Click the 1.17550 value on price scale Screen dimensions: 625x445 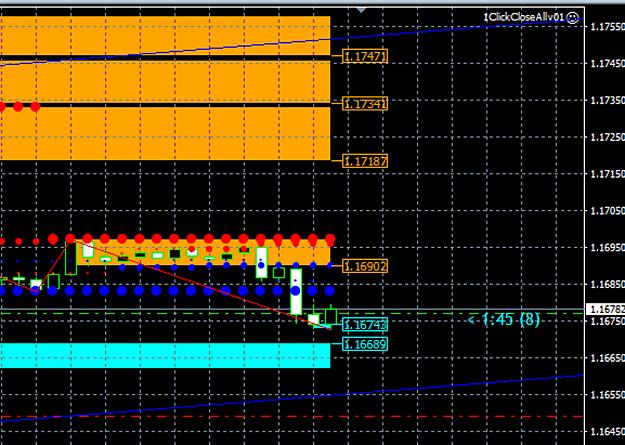[x=607, y=27]
